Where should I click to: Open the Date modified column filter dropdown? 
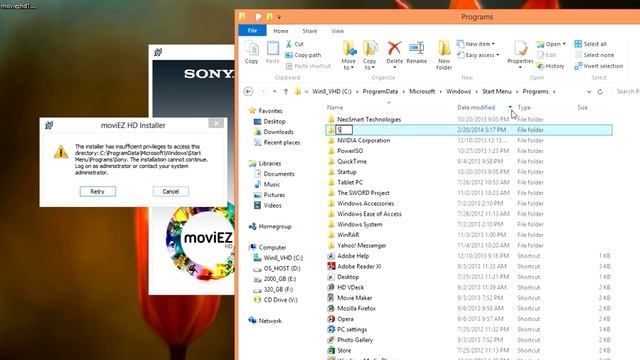pyautogui.click(x=510, y=107)
